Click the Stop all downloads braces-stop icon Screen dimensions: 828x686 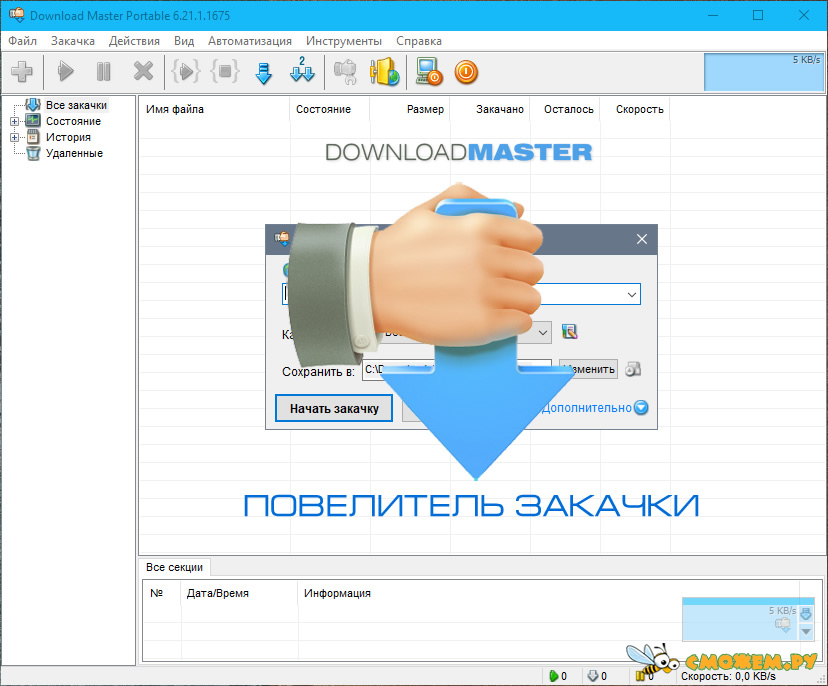click(225, 71)
